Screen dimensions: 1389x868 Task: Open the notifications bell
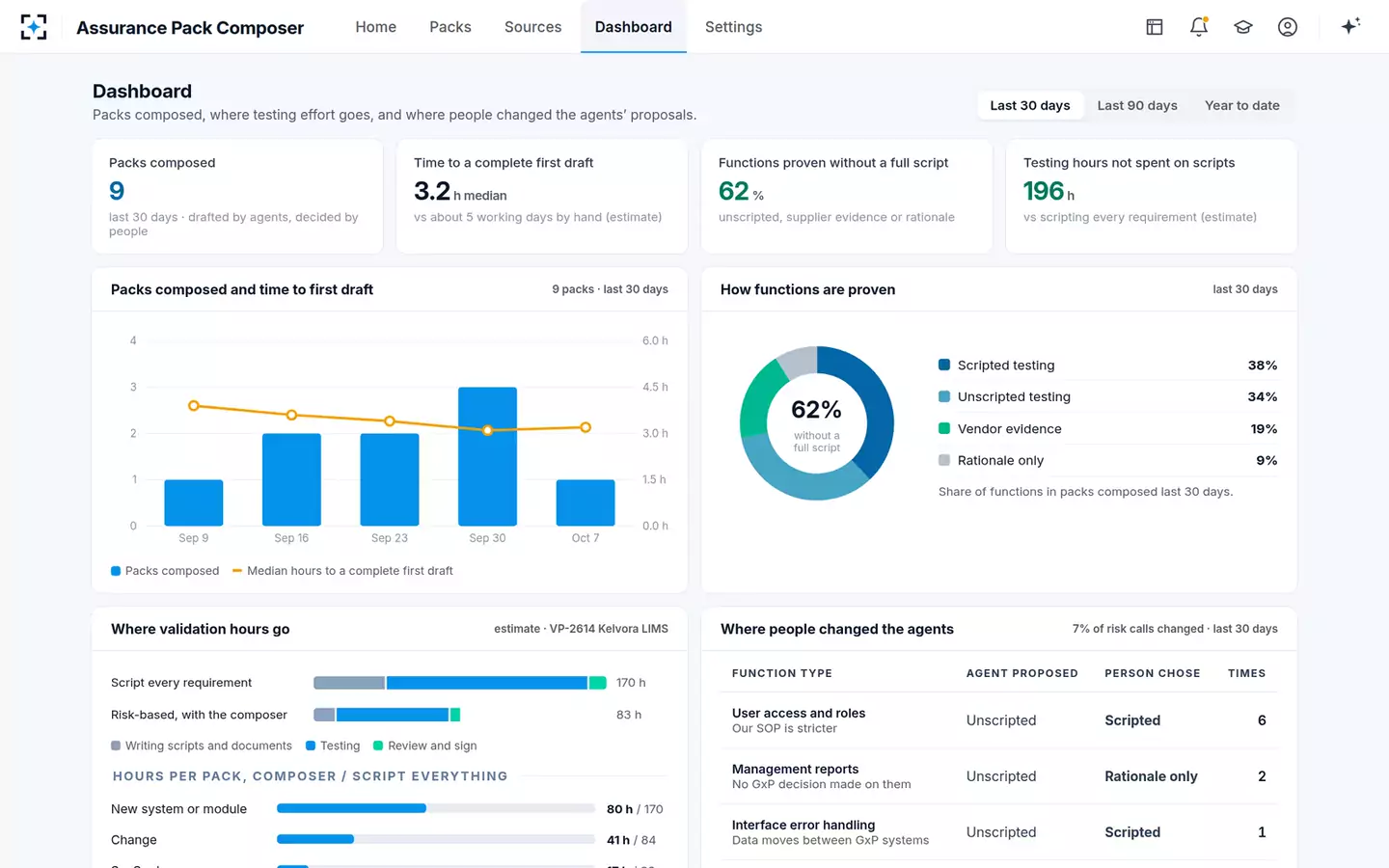click(1199, 27)
